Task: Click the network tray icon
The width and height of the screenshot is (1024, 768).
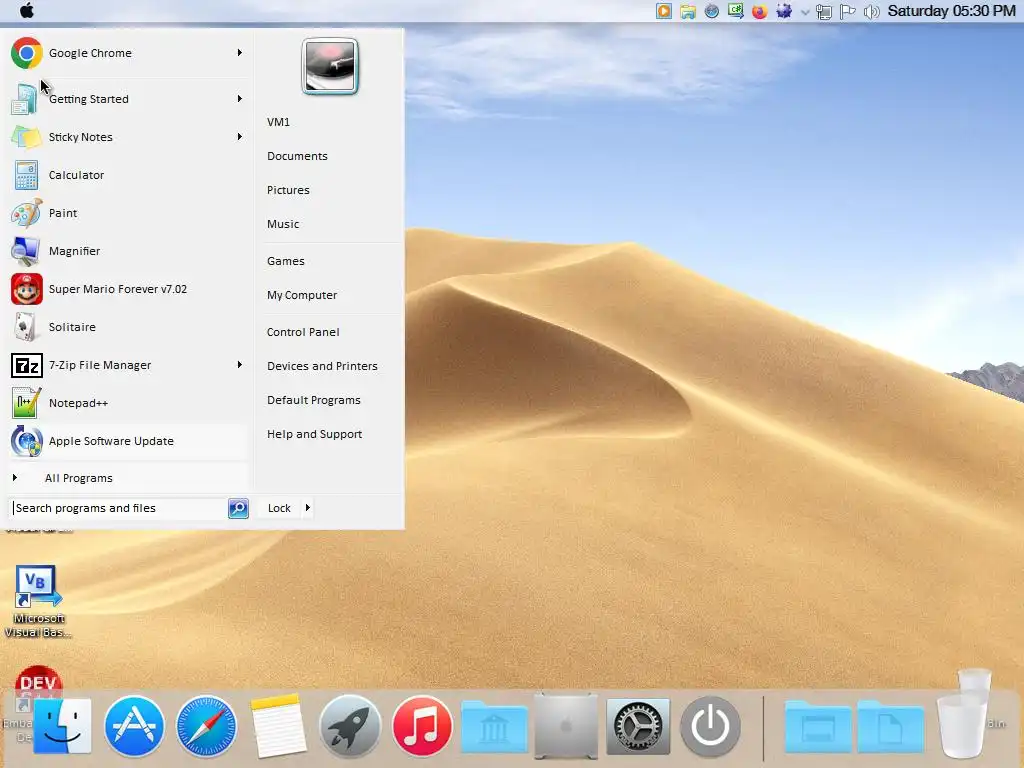Action: tap(824, 12)
